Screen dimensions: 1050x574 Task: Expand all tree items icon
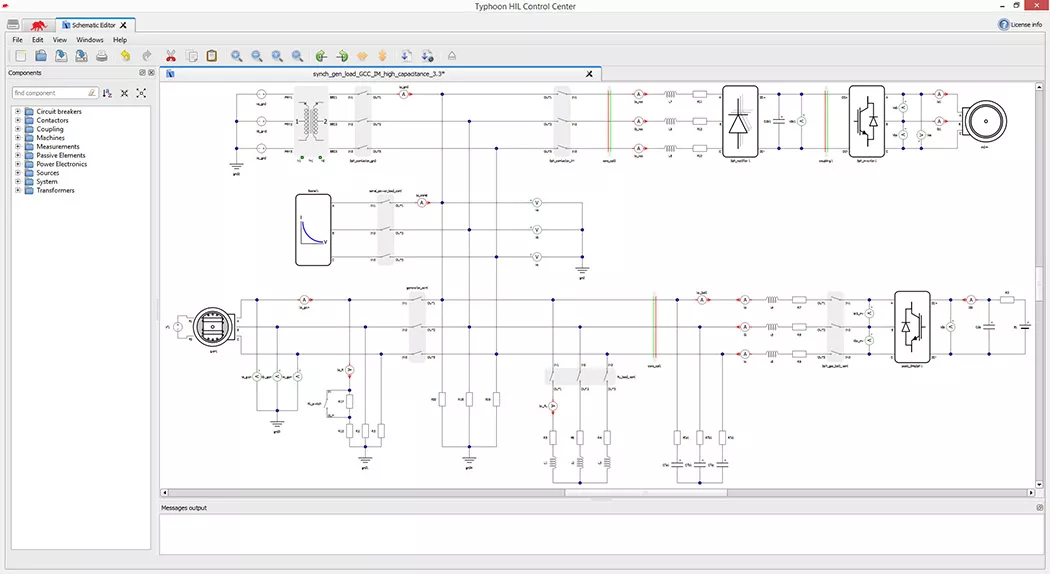point(141,93)
